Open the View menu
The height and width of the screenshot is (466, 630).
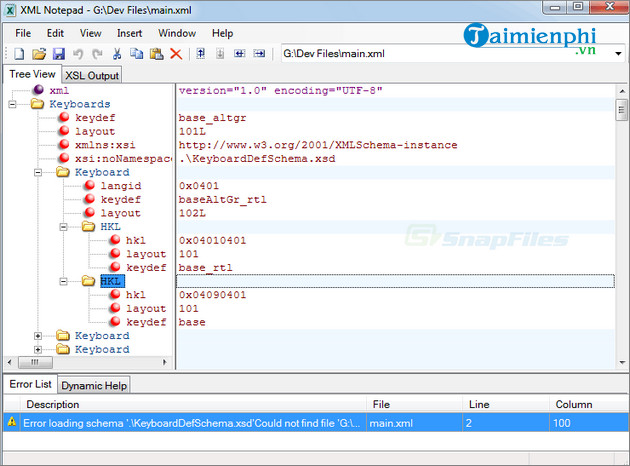point(90,33)
